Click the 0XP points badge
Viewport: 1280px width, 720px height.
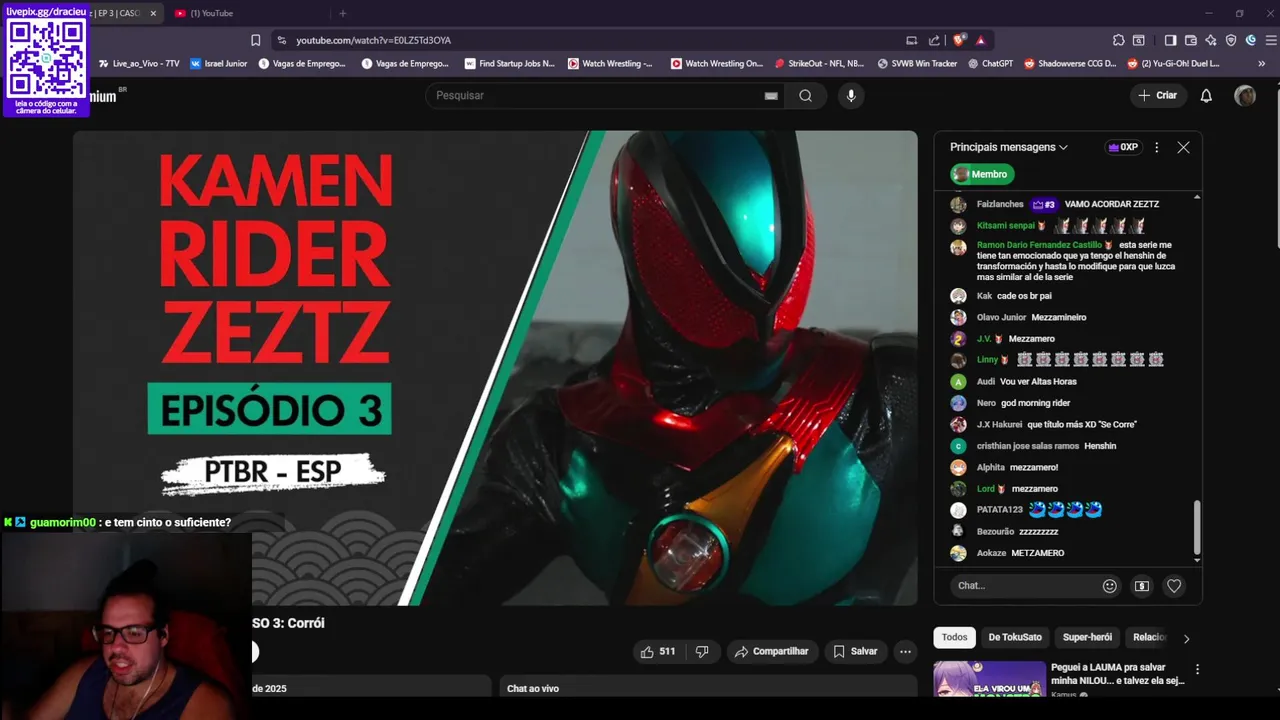(x=1123, y=147)
